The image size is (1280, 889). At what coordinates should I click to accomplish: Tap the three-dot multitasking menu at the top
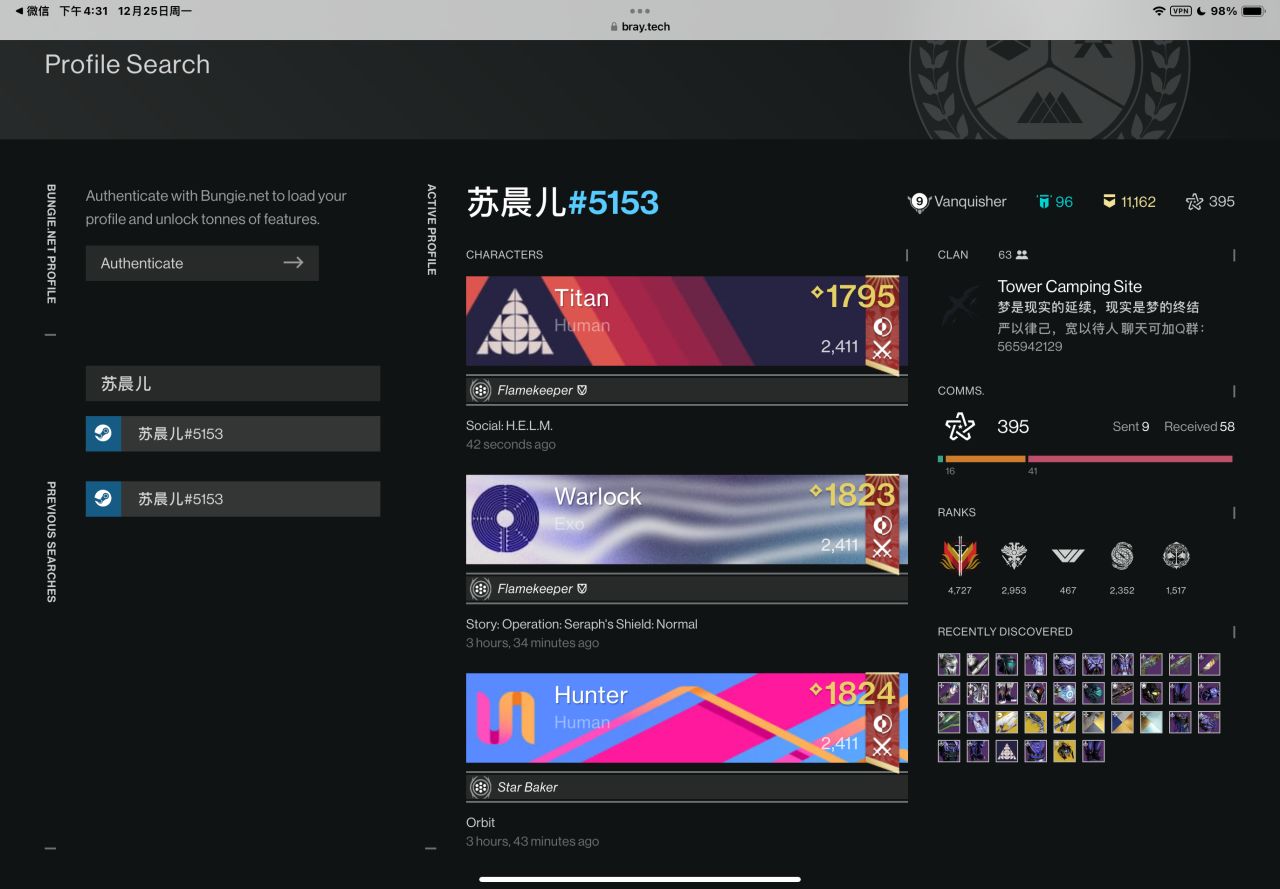pos(640,11)
